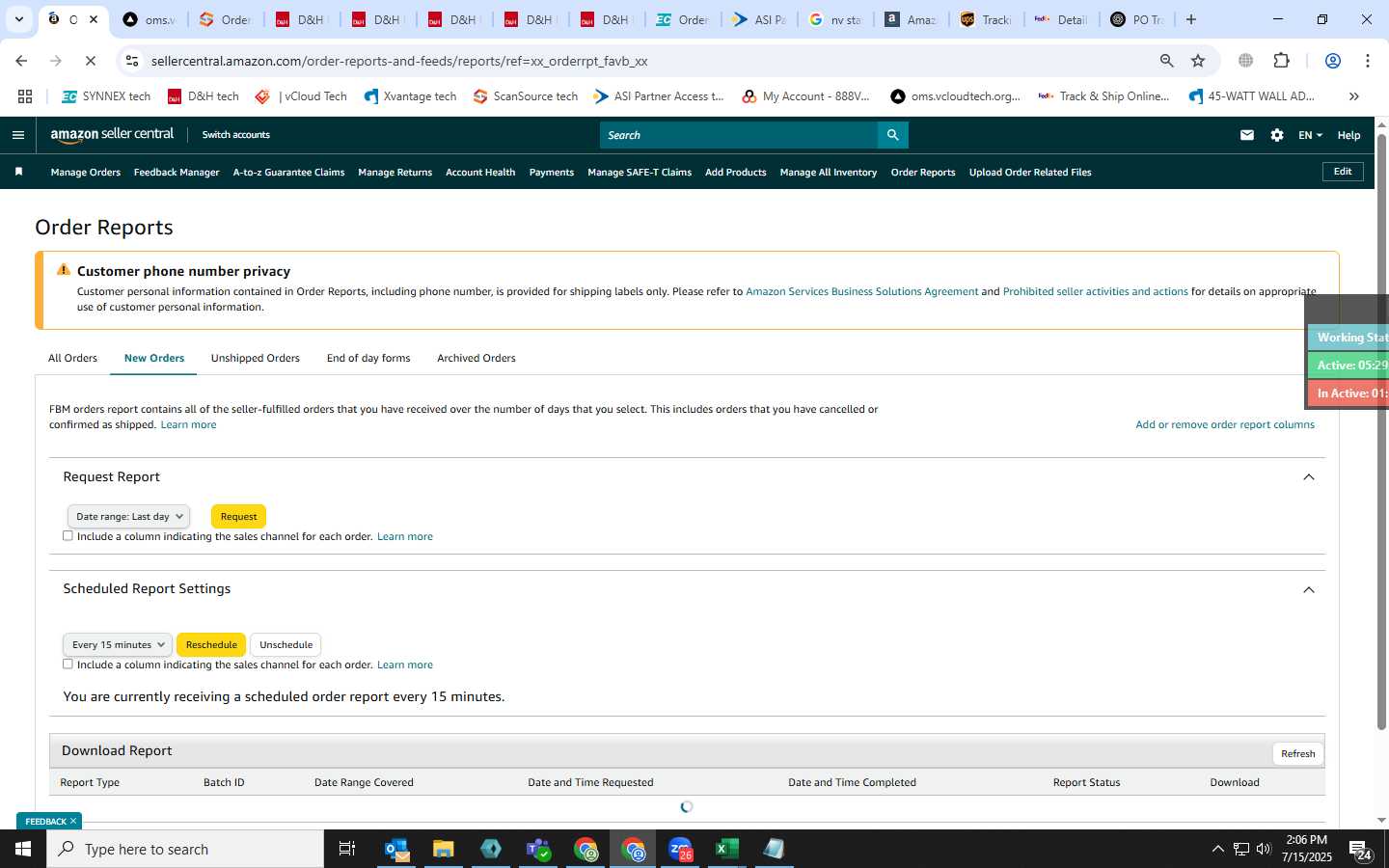Viewport: 1389px width, 868px height.
Task: Open Outlook from the taskbar
Action: point(396,849)
